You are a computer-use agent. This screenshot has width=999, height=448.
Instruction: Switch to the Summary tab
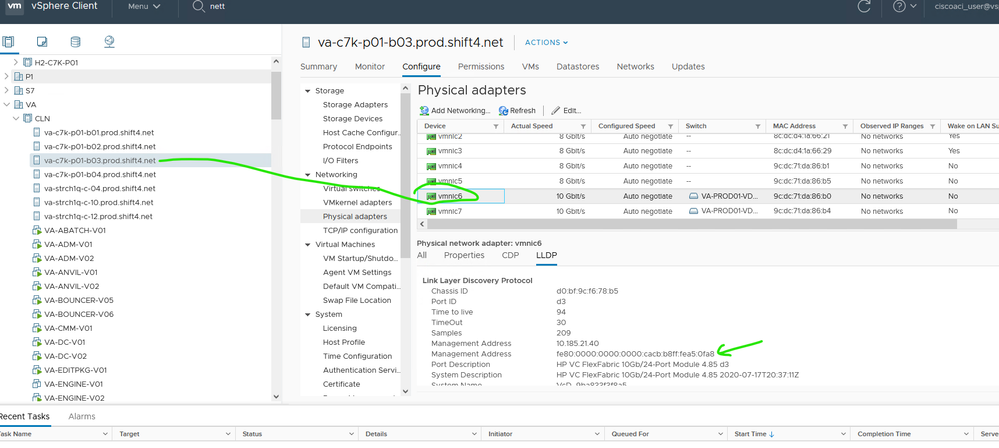tap(319, 66)
